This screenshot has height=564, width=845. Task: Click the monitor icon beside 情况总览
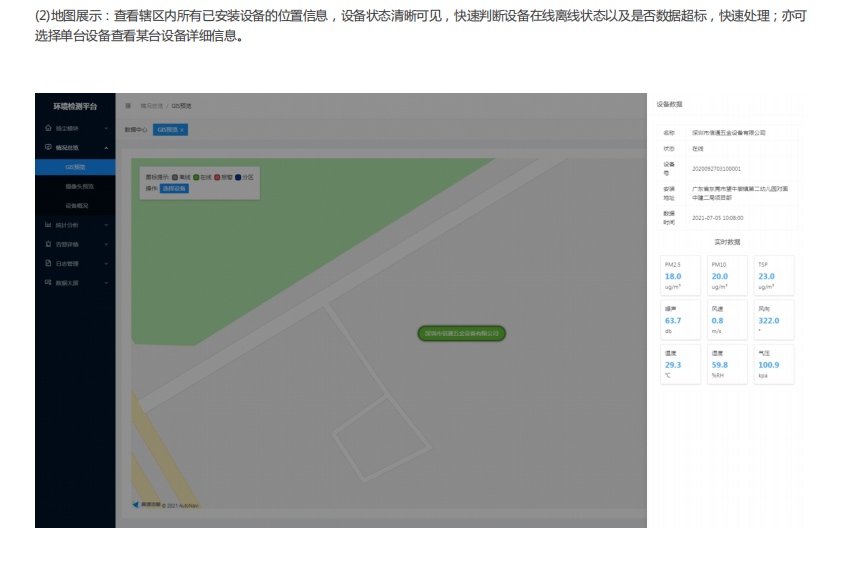[48, 148]
